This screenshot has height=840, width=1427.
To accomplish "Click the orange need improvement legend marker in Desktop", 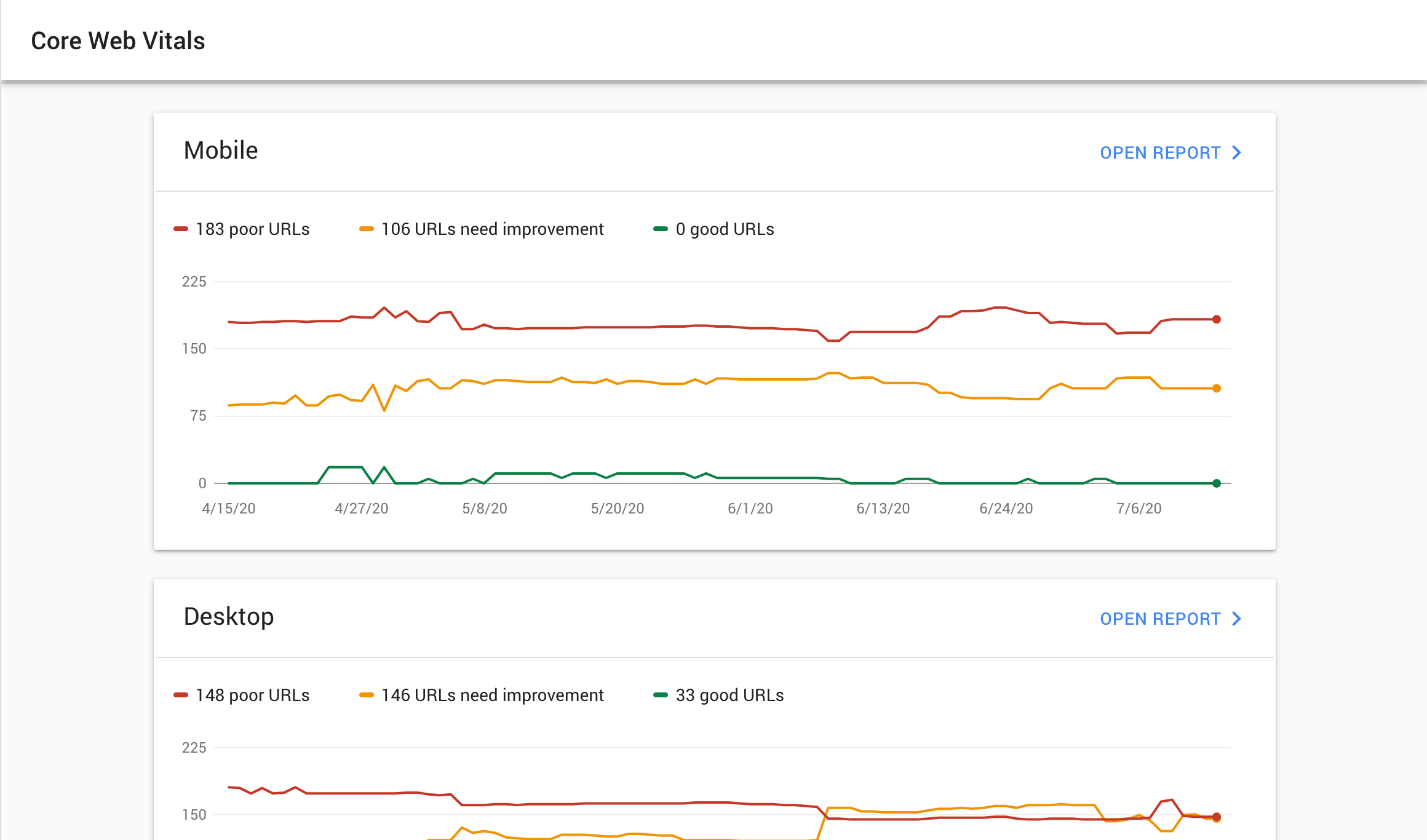I will [x=366, y=695].
